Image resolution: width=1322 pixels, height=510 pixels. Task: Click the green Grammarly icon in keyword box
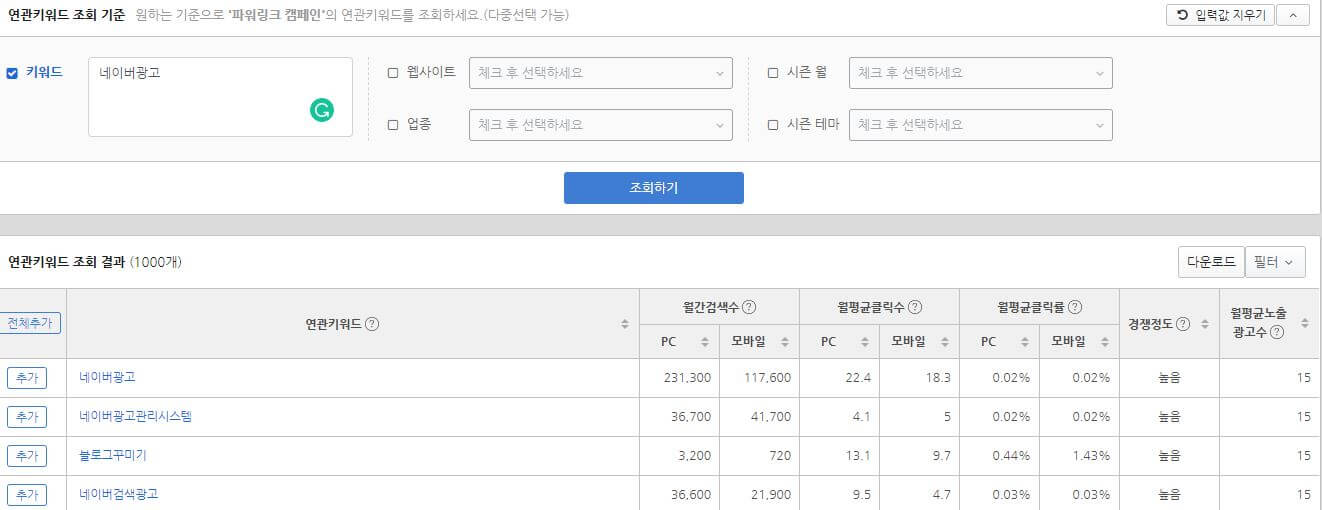321,111
